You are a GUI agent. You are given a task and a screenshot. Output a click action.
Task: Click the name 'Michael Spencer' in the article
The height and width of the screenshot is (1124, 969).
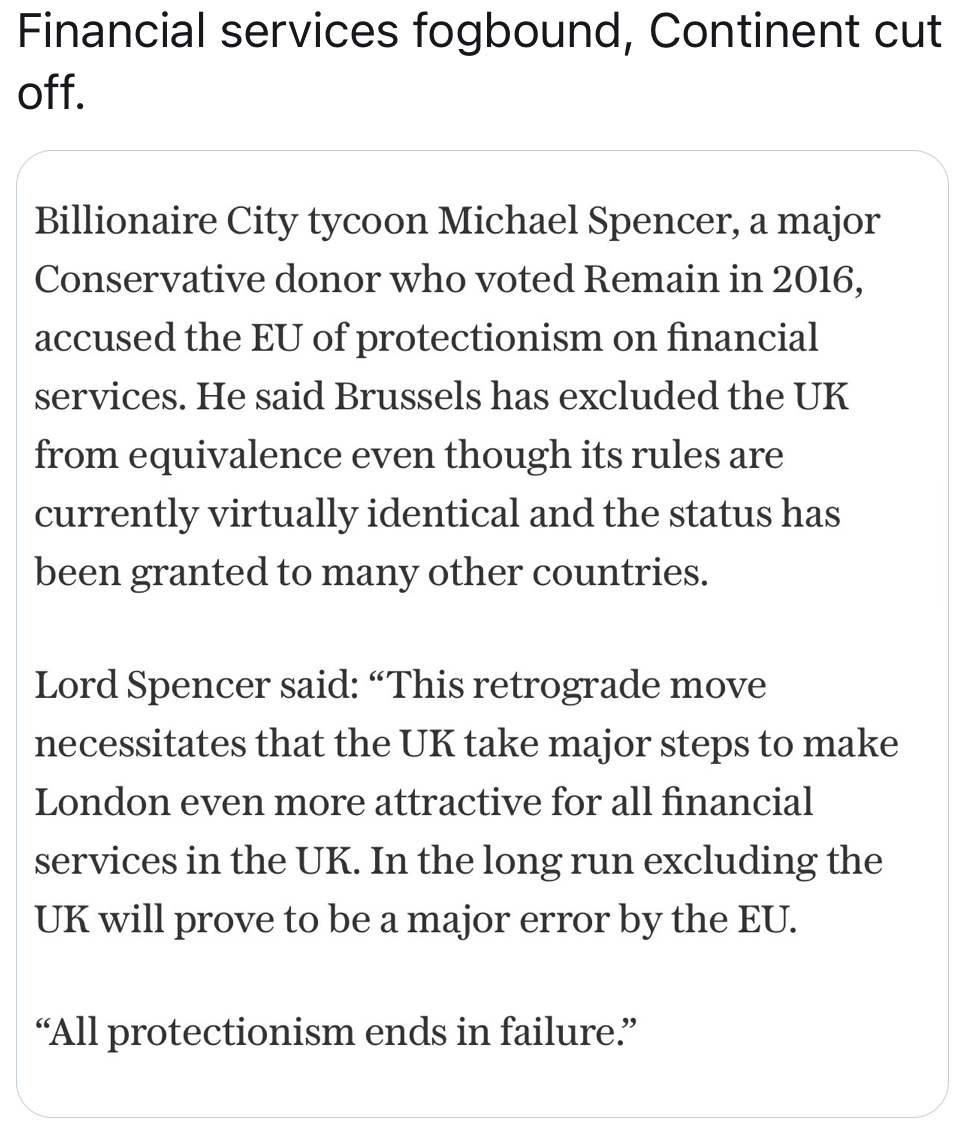[x=585, y=221]
